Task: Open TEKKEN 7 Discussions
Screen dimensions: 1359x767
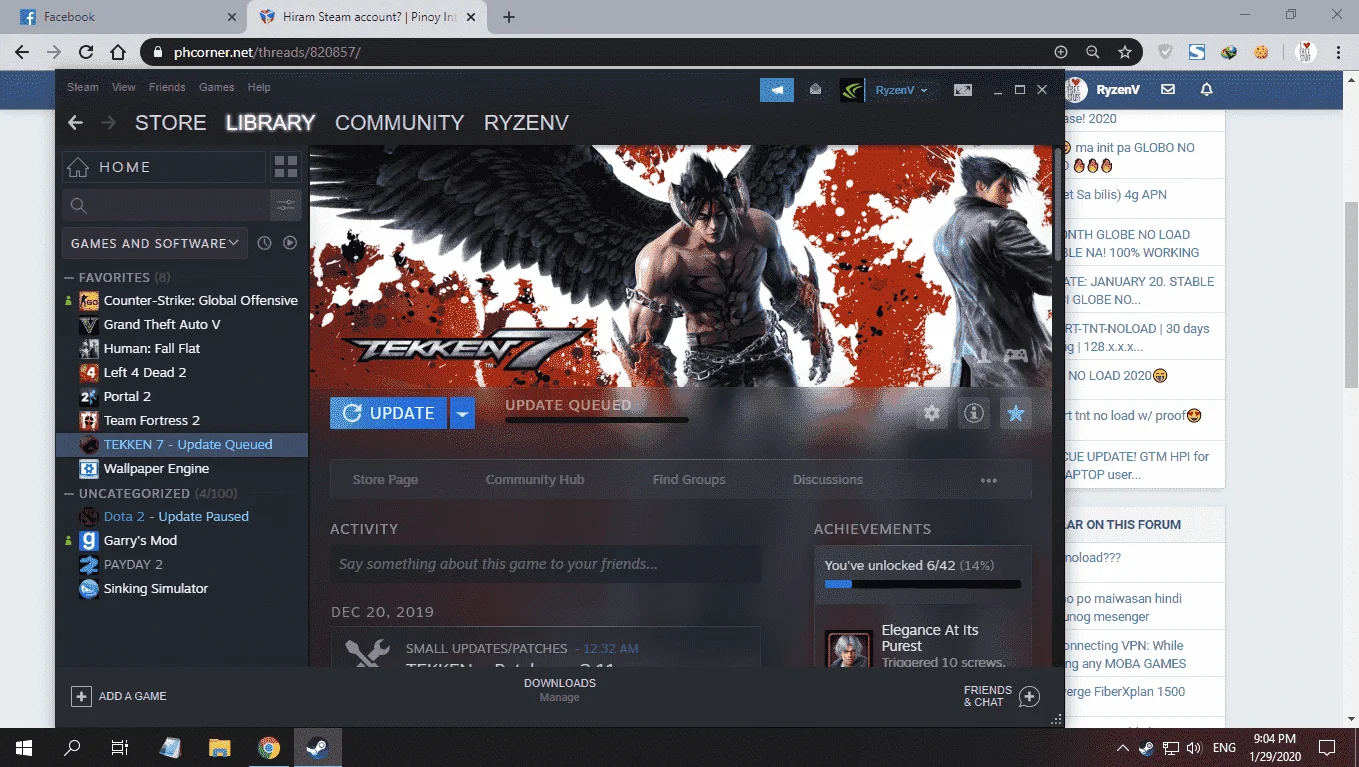Action: pyautogui.click(x=828, y=480)
